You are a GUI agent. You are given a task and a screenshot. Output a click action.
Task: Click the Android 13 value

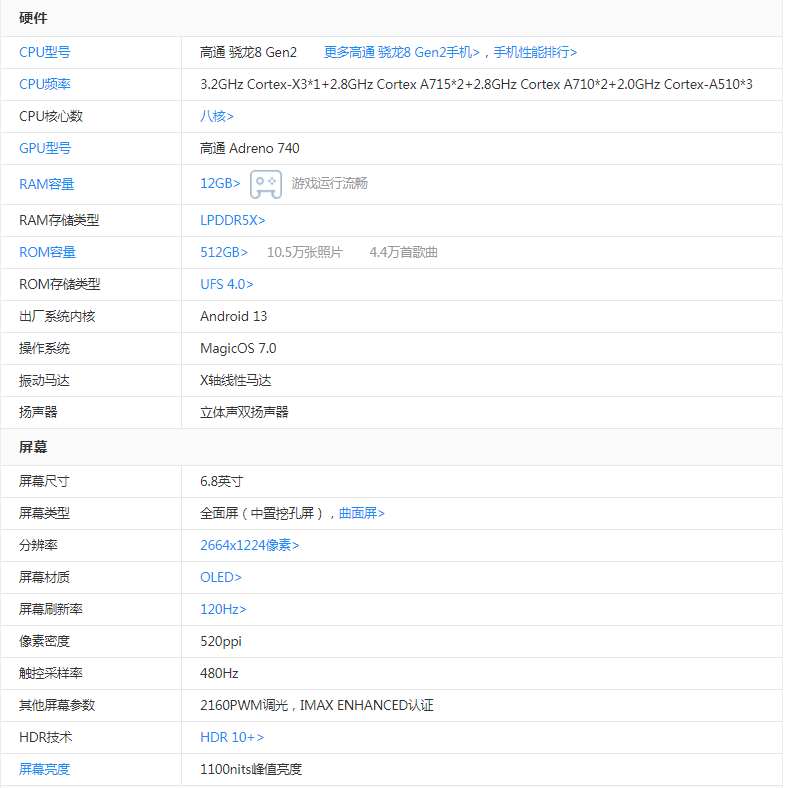tap(234, 317)
